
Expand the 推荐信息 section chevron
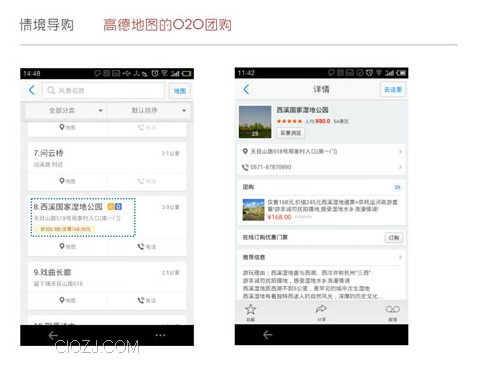(x=400, y=257)
